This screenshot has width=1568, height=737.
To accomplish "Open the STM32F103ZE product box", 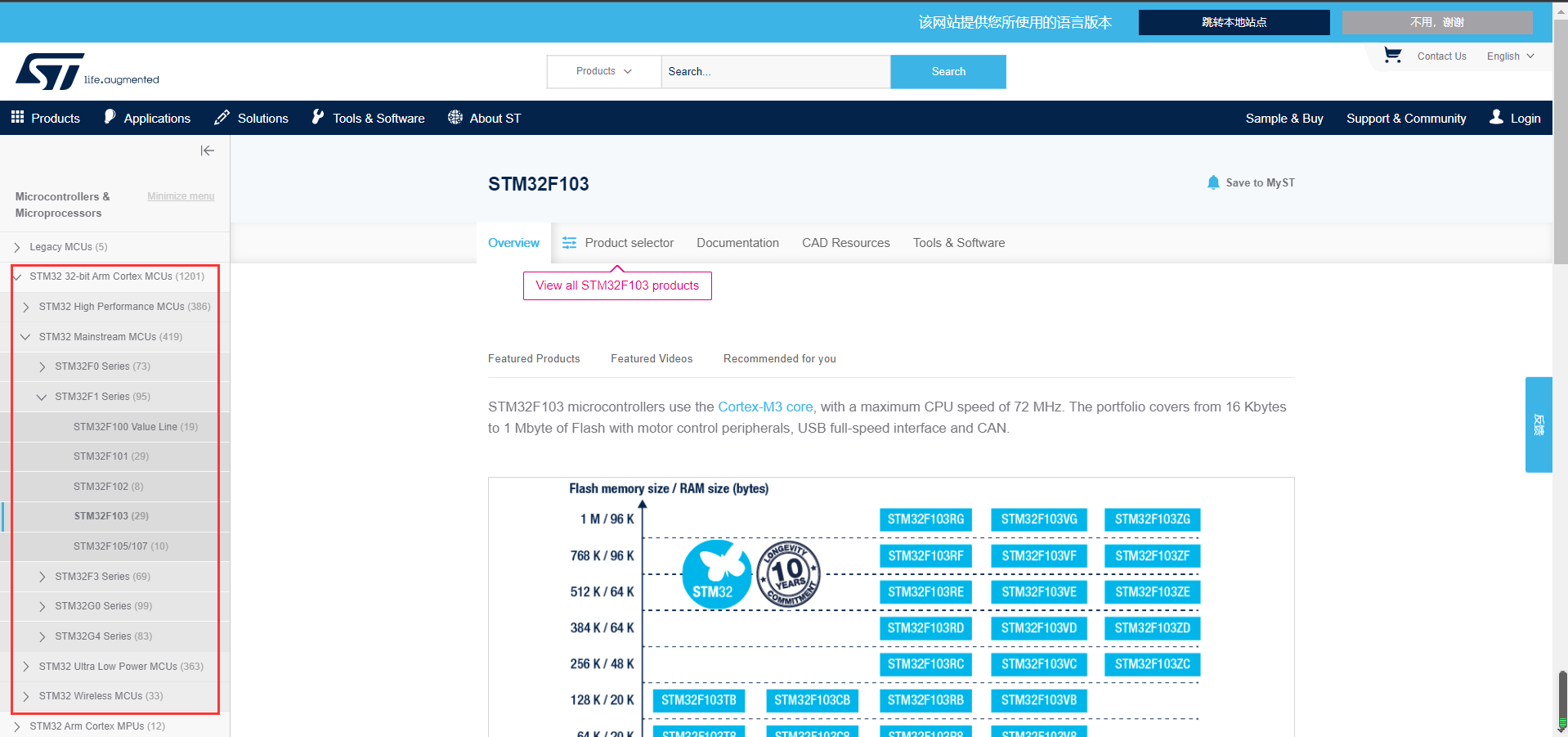I will (x=1152, y=591).
